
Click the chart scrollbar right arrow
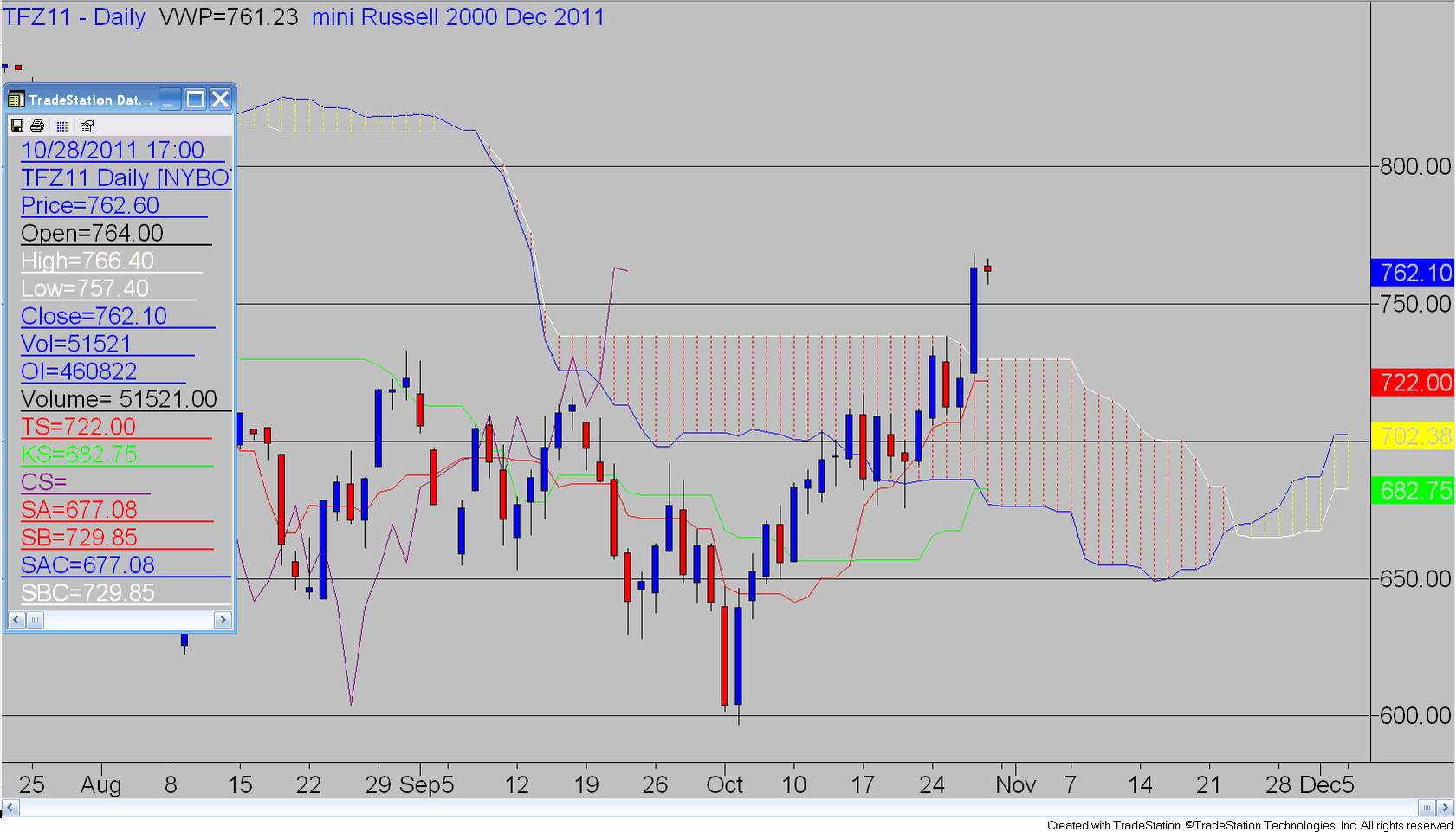[1445, 808]
